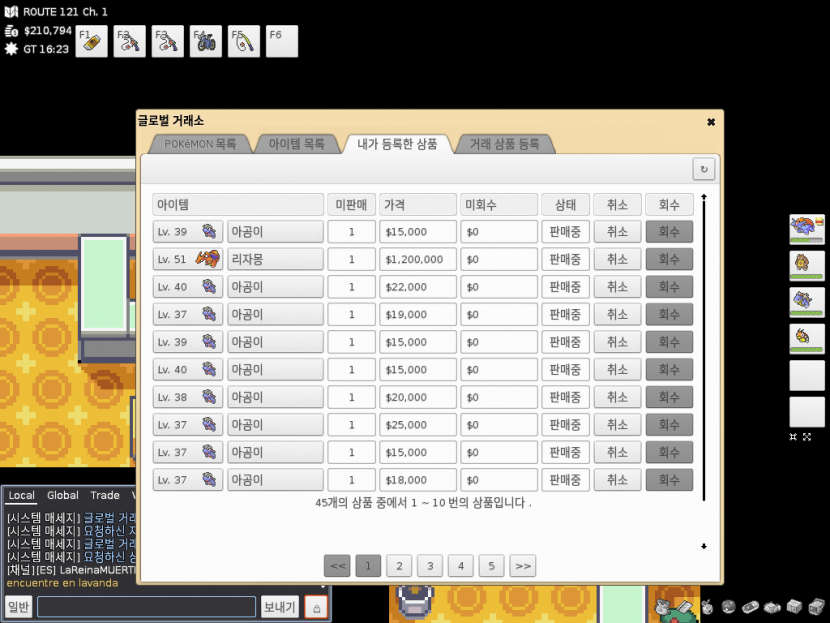
Task: Click the Charizard sprite in 리자몽 row
Action: 208,259
